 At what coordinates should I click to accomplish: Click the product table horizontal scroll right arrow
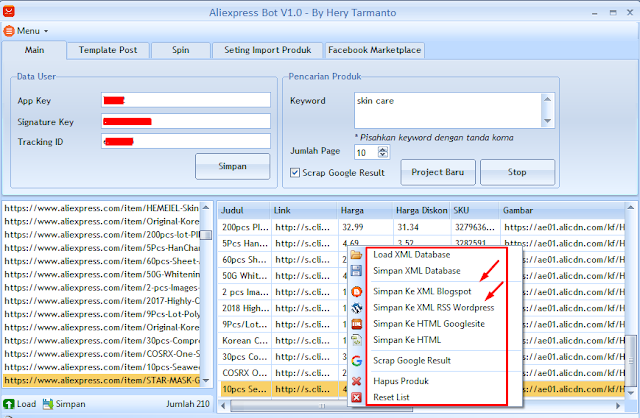pyautogui.click(x=618, y=406)
